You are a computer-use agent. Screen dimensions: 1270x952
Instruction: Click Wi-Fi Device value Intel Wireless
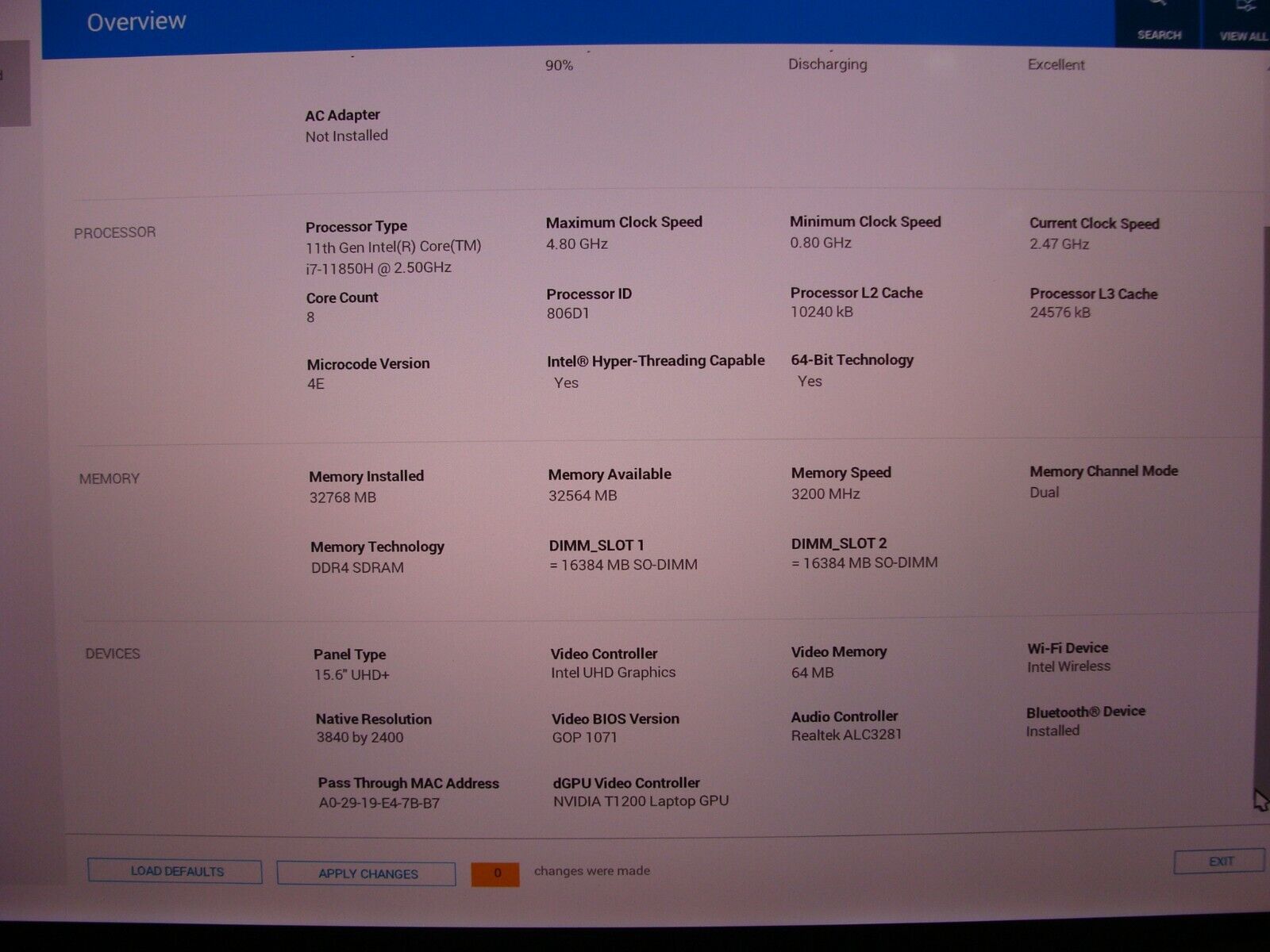pyautogui.click(x=1068, y=666)
